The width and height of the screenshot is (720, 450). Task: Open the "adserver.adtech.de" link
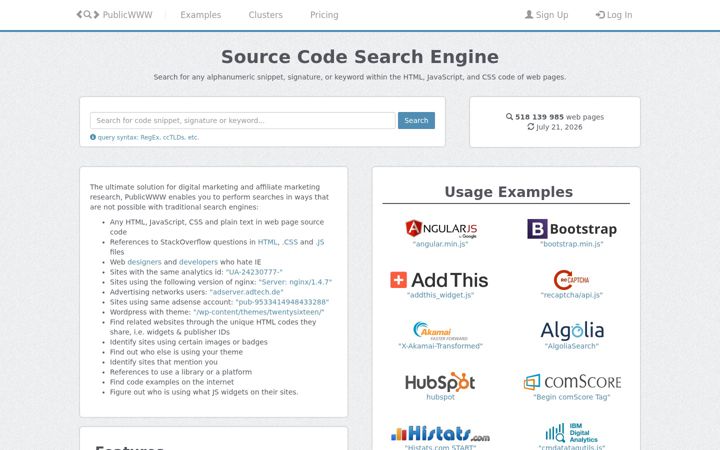(x=247, y=292)
